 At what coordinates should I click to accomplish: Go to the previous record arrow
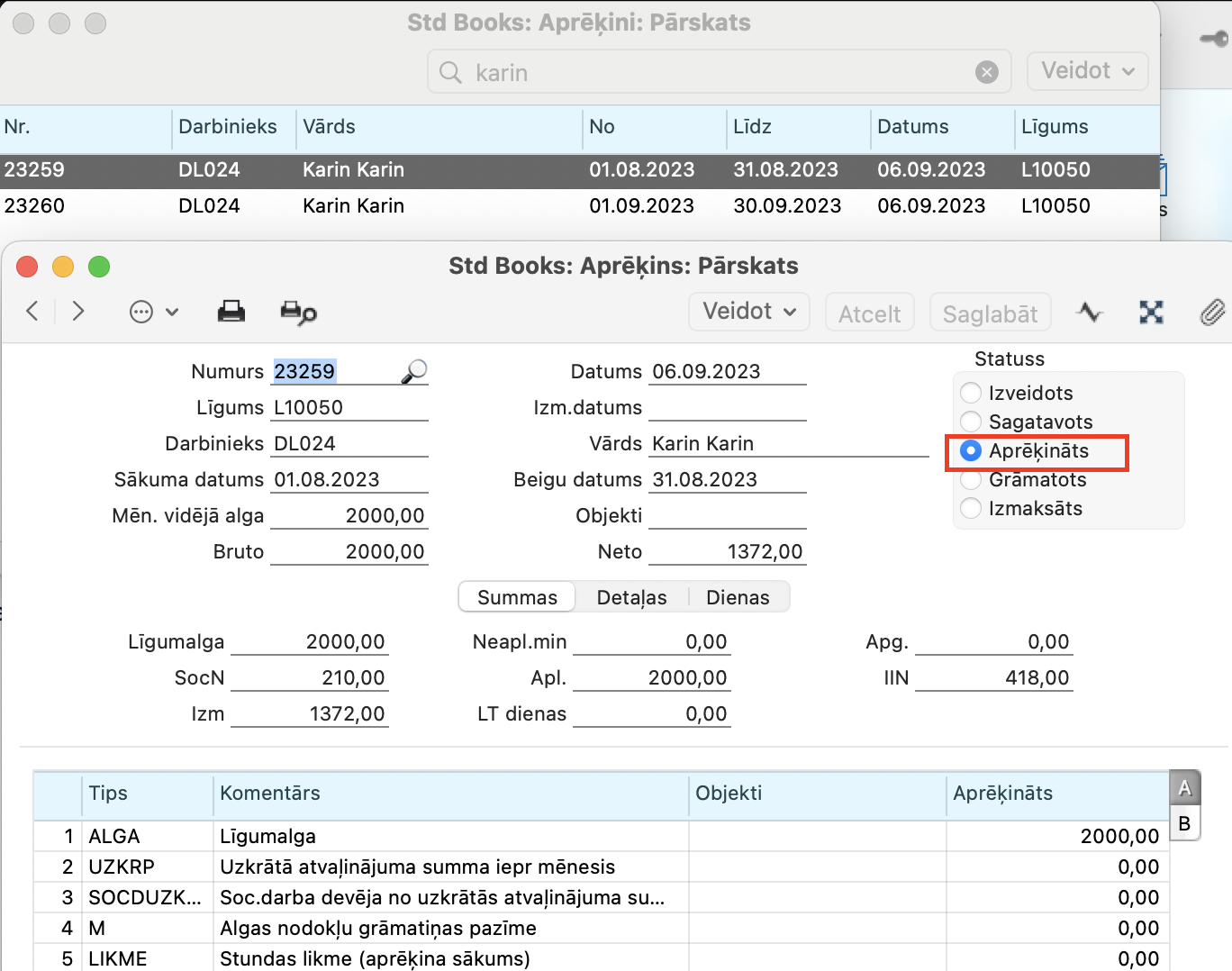point(32,312)
